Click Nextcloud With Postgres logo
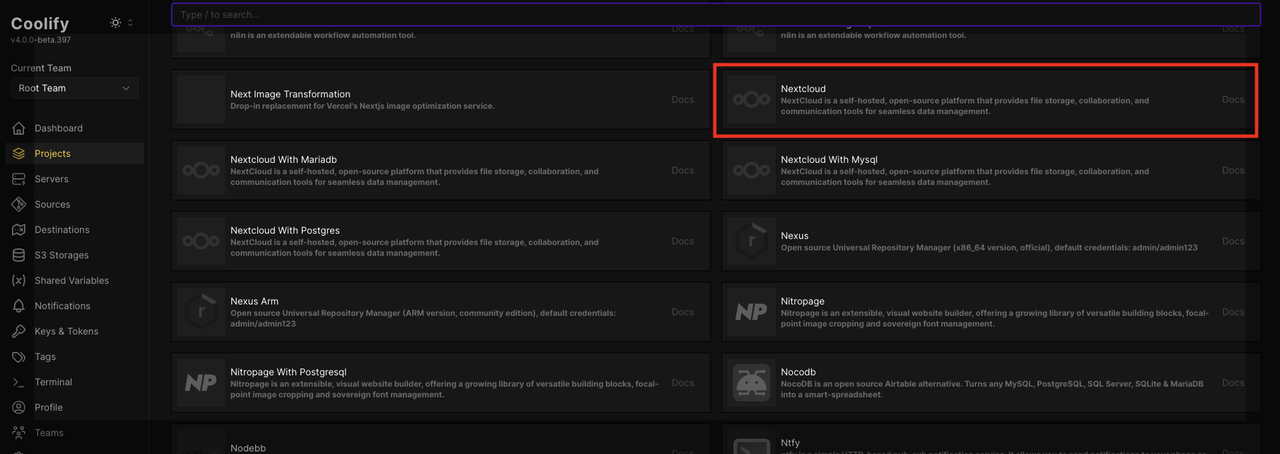The height and width of the screenshot is (454, 1280). (x=201, y=241)
